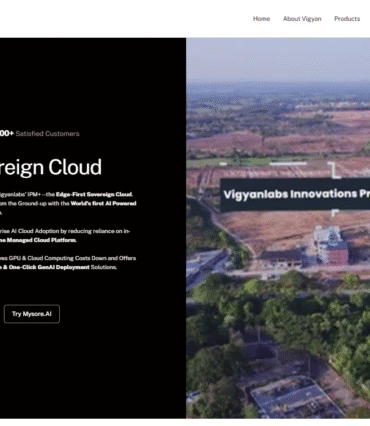Screen dimensions: 370x426
Task: Select the bold 'World's first AI Powered' text
Action: (103, 203)
